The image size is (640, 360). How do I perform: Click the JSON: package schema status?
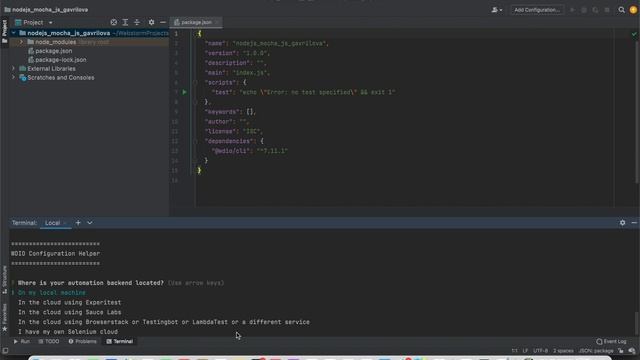point(596,351)
